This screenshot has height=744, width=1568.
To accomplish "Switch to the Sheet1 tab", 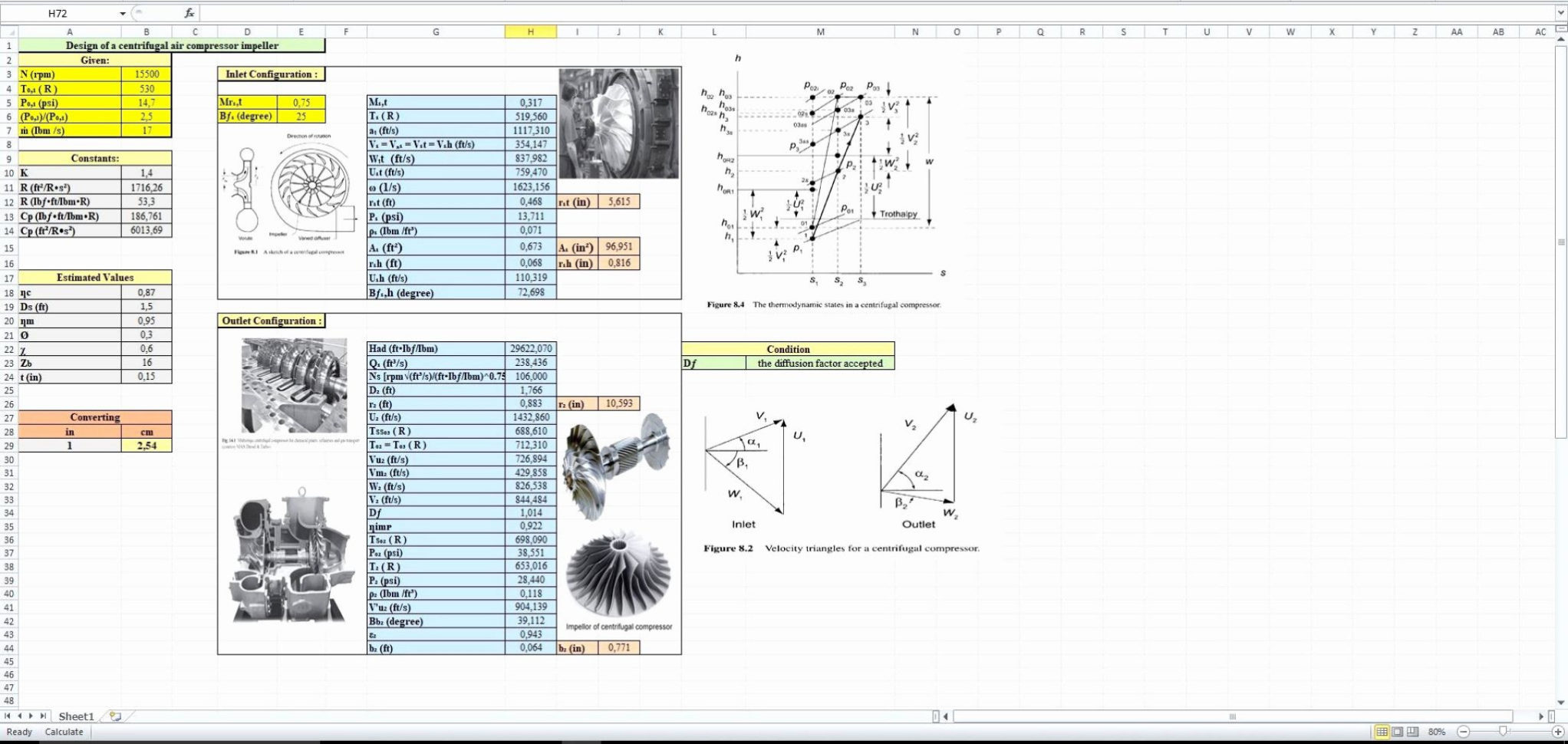I will (76, 716).
